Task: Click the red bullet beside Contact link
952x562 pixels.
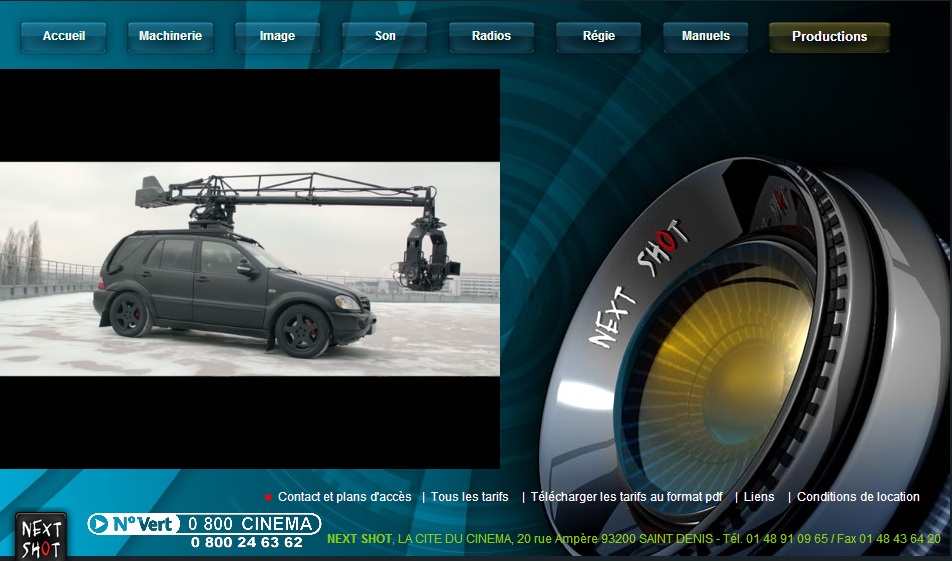Action: (268, 497)
